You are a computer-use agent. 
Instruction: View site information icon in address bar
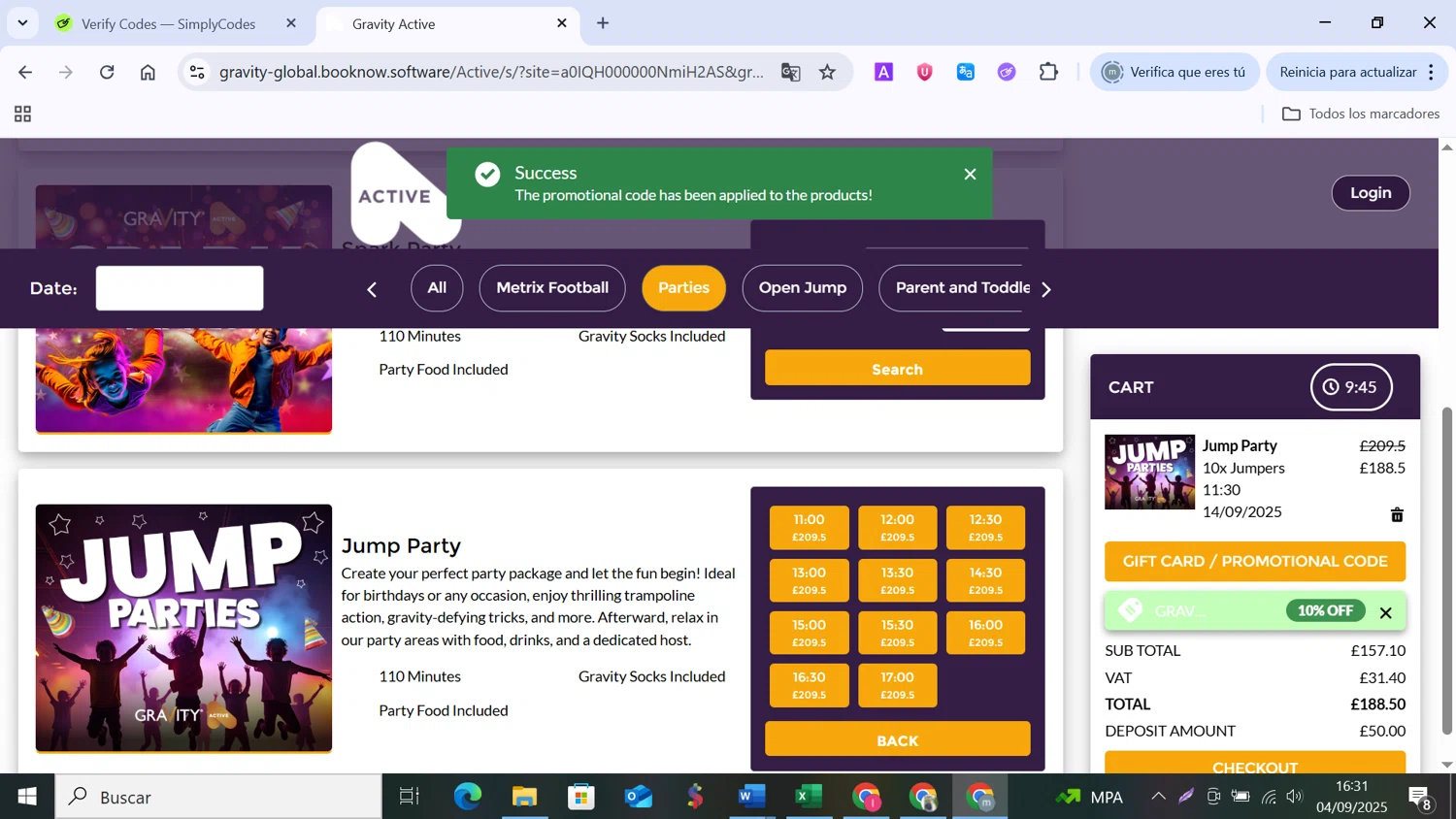[197, 72]
